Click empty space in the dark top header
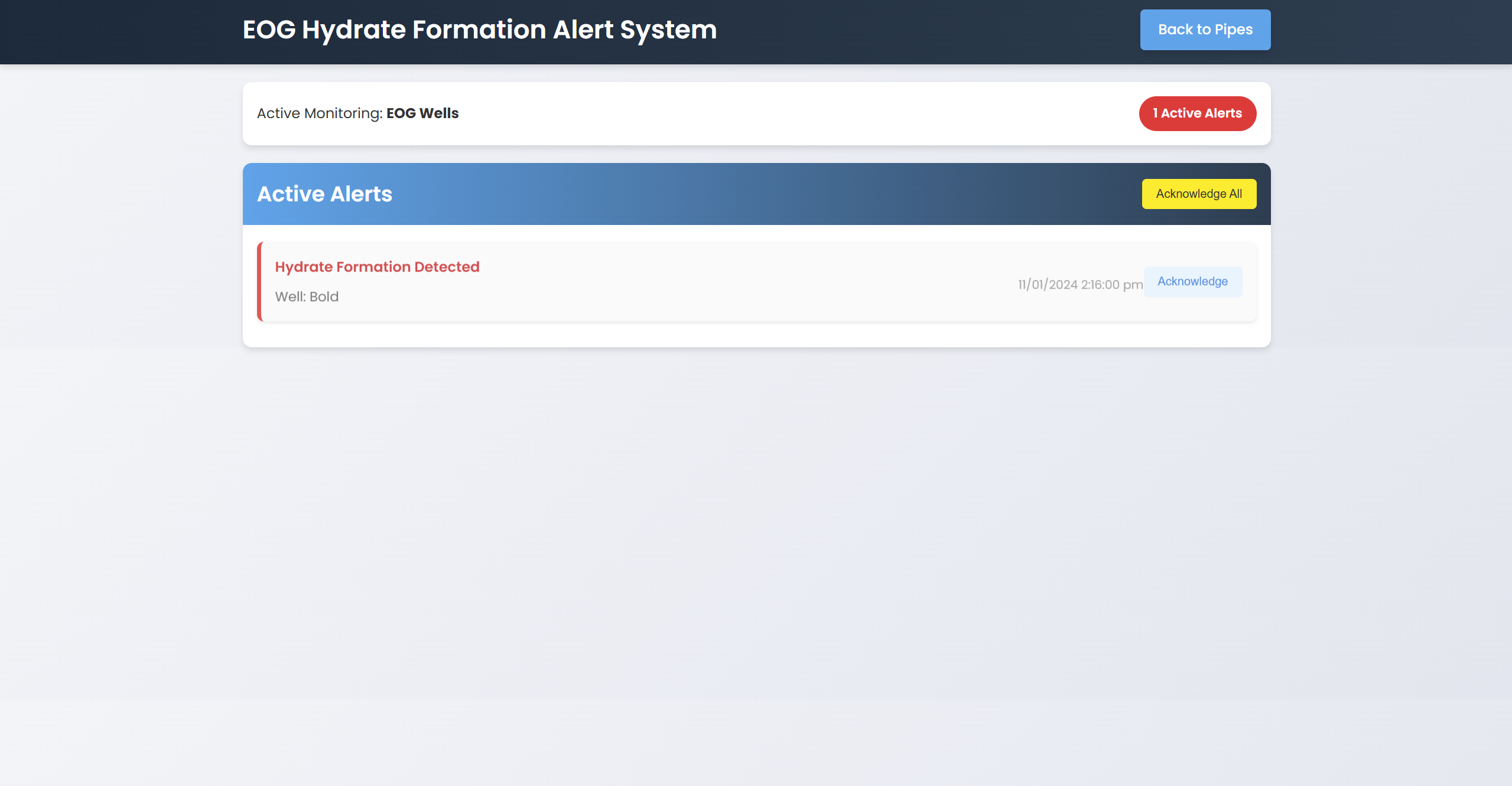The height and width of the screenshot is (786, 1512). pos(928,31)
